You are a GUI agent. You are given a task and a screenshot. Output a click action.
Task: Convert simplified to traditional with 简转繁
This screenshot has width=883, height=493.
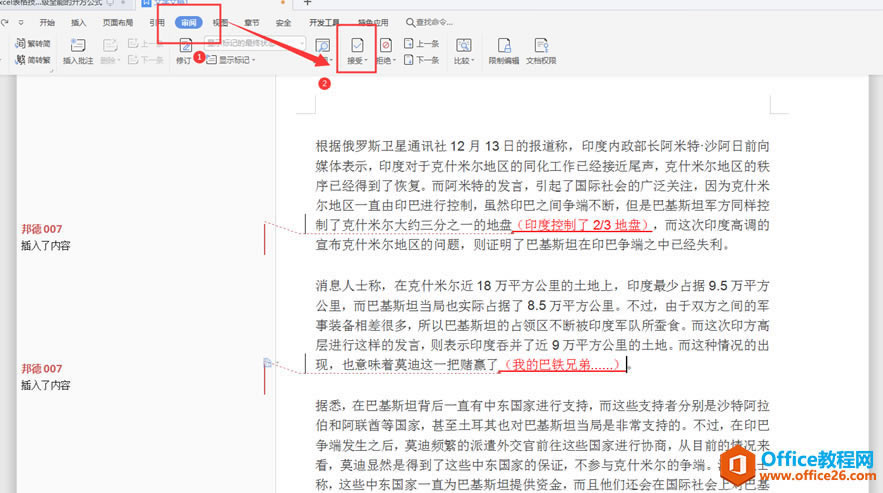click(33, 60)
